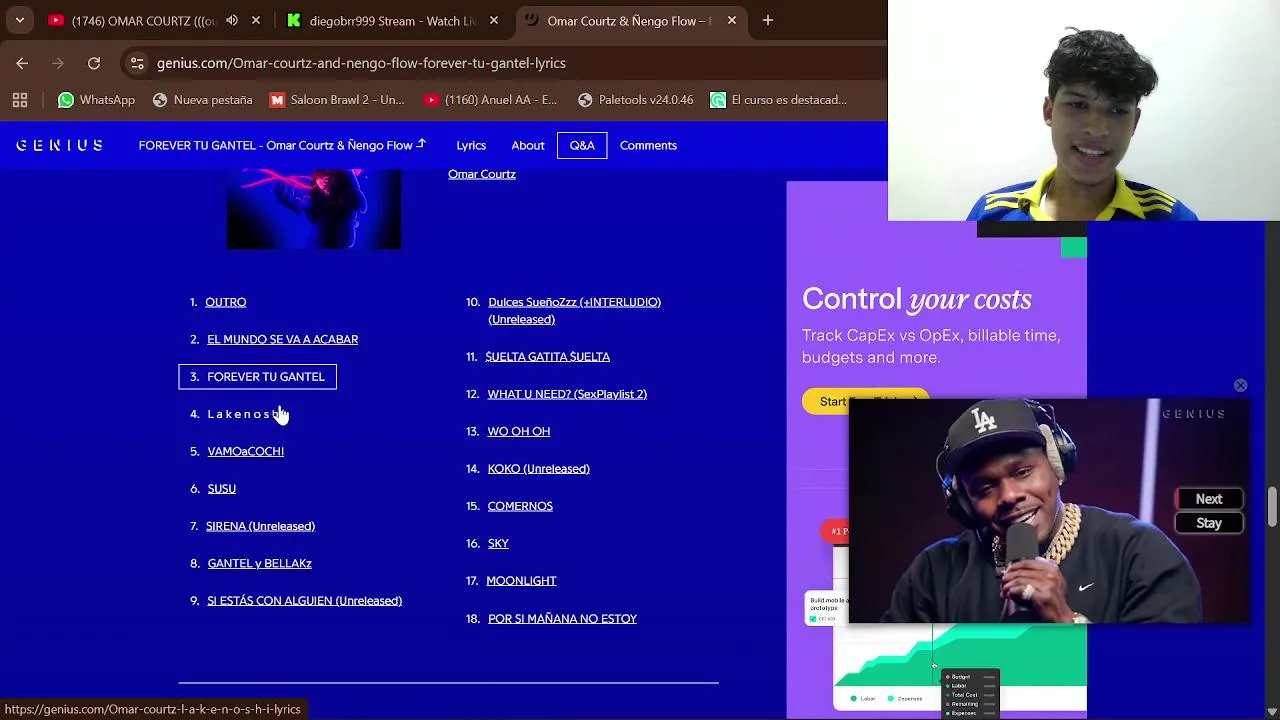The image size is (1280, 720).
Task: Open the MOONLIGHT track
Action: (x=521, y=581)
